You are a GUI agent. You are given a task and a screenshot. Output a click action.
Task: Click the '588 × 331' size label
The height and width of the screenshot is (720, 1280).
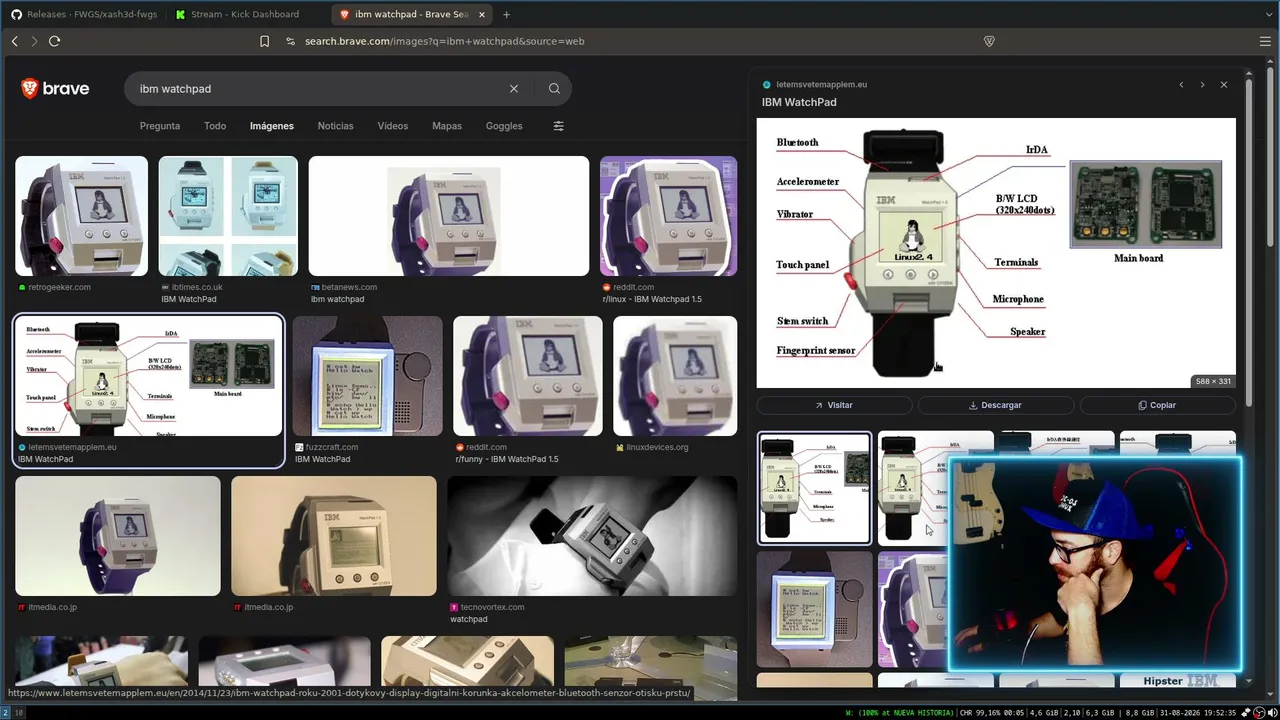[1213, 381]
